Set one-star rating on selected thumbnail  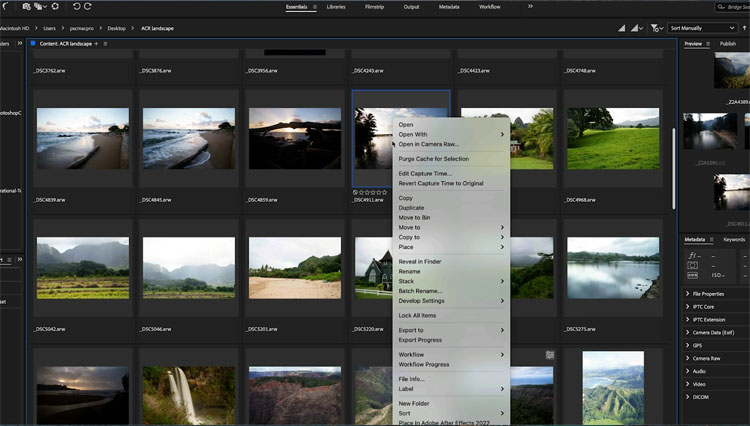click(361, 192)
